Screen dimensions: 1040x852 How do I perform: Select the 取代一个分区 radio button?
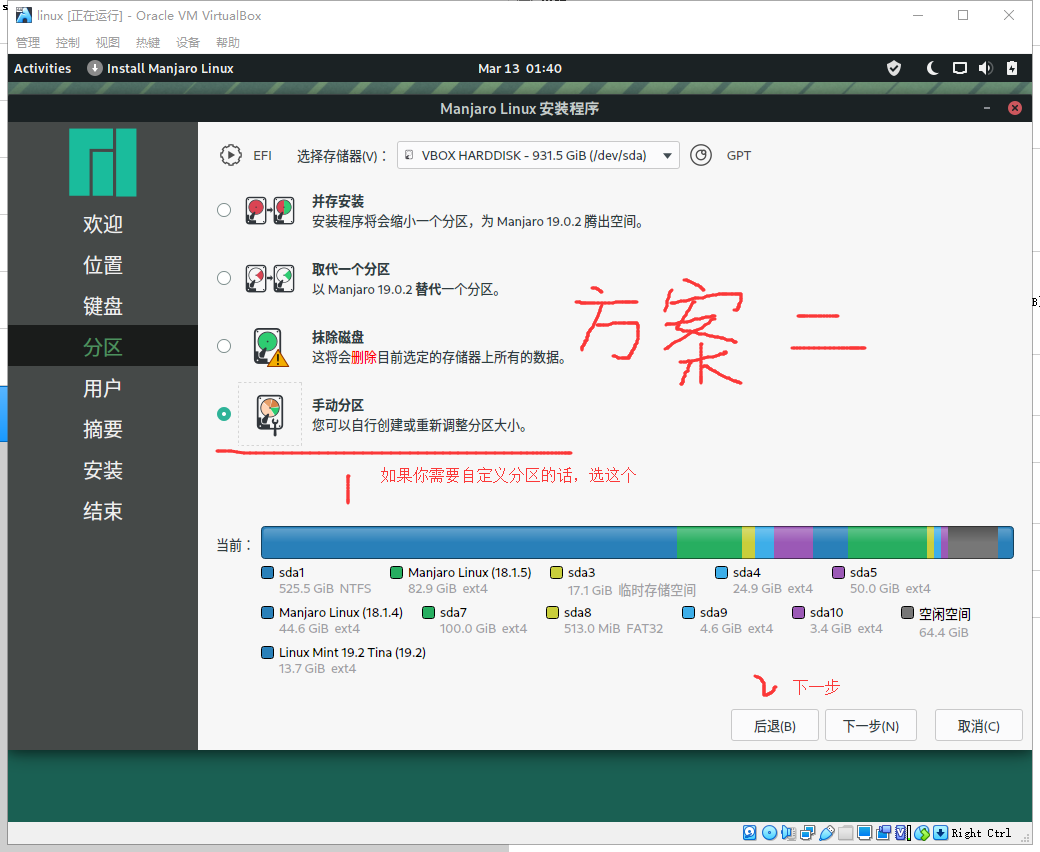pyautogui.click(x=224, y=278)
